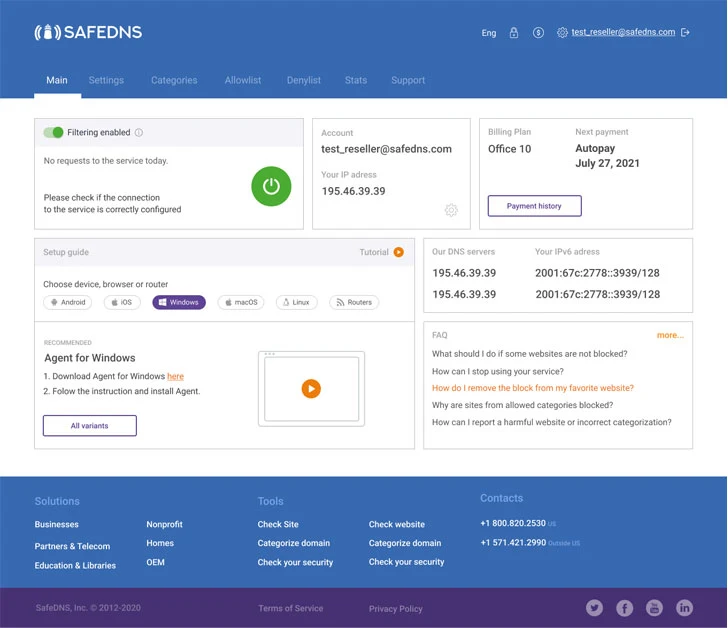Open FAQ about allowed categories blocked

[x=522, y=405]
